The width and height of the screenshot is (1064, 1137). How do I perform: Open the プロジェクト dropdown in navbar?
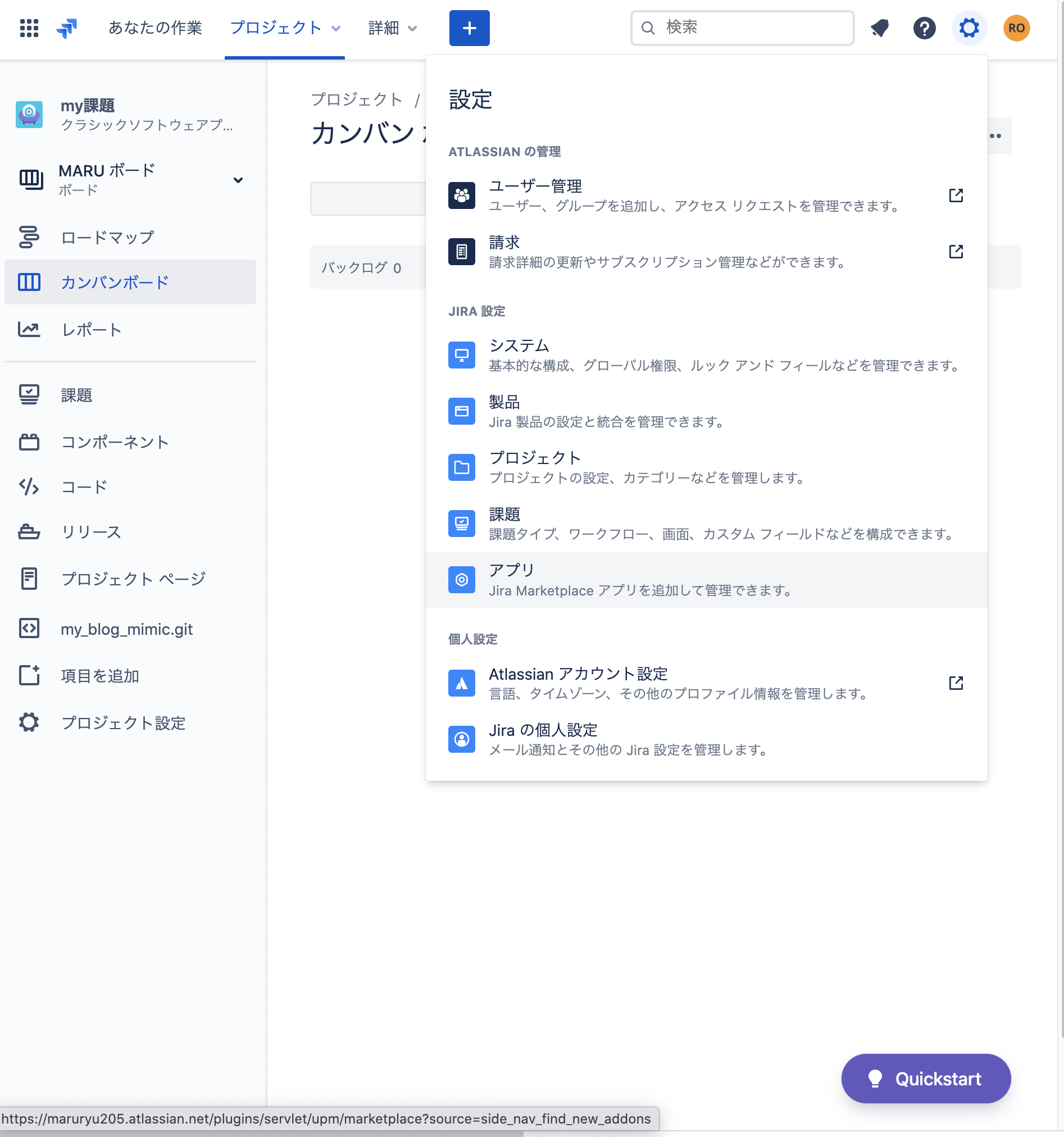click(284, 28)
